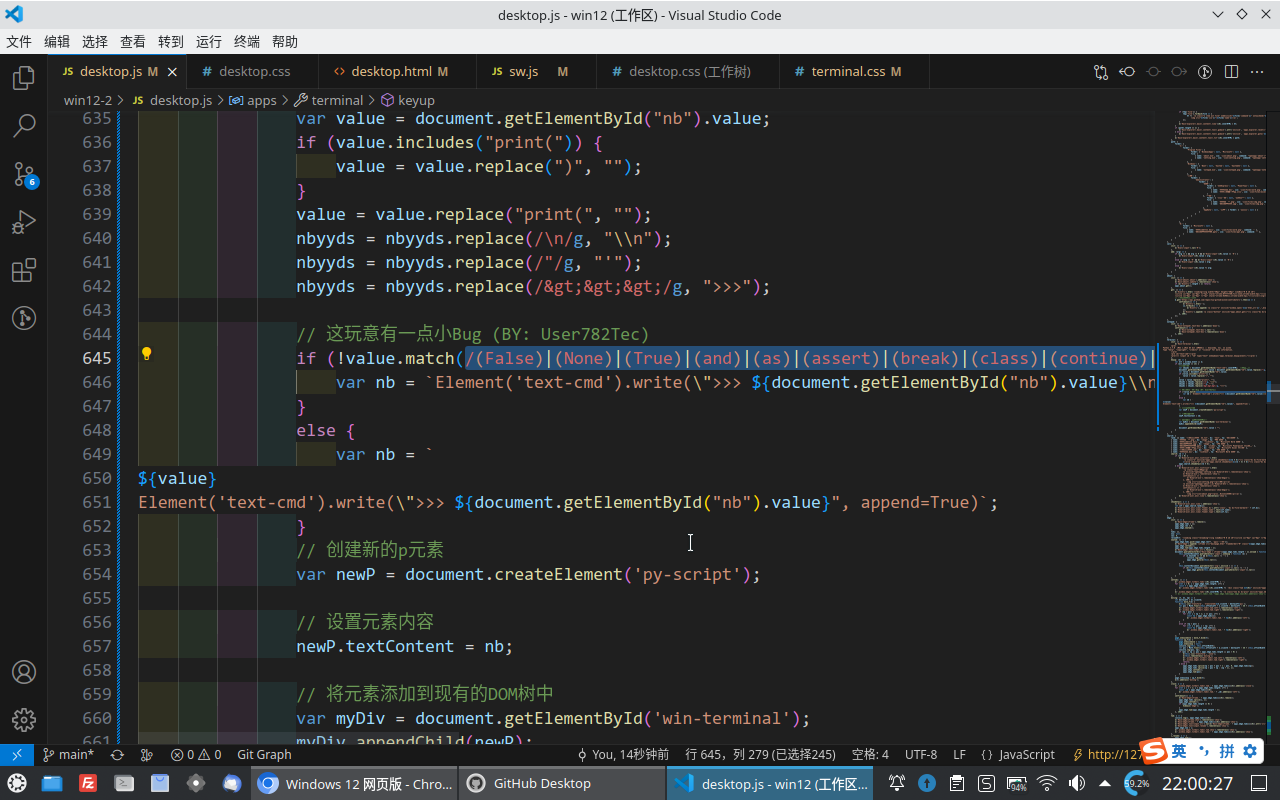Open the Search view
The width and height of the screenshot is (1280, 800).
(23, 125)
